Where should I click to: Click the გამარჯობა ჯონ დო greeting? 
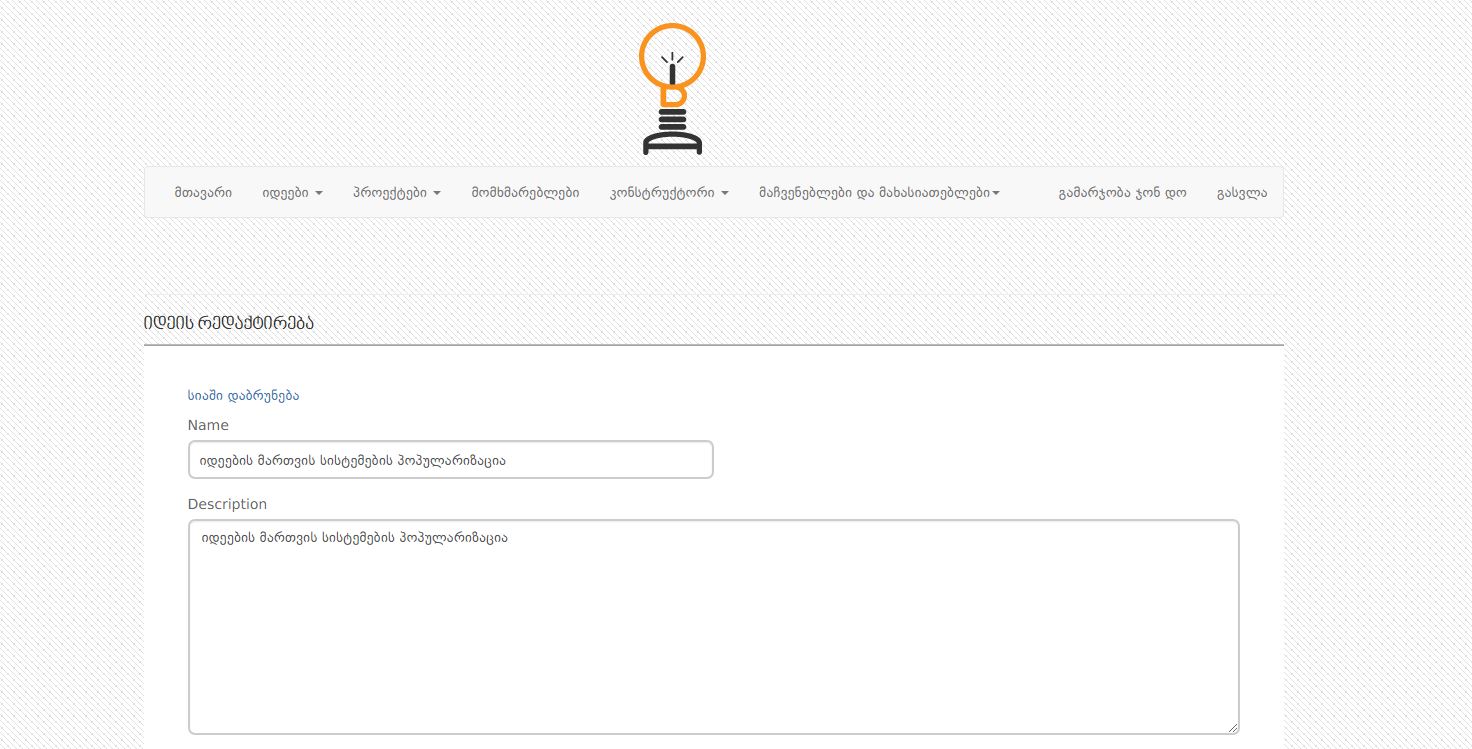point(1122,193)
